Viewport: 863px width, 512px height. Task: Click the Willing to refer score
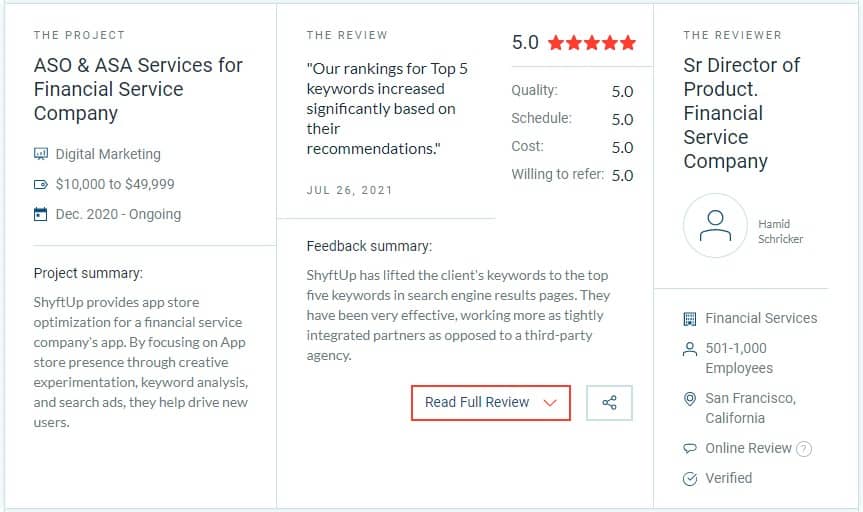point(622,176)
